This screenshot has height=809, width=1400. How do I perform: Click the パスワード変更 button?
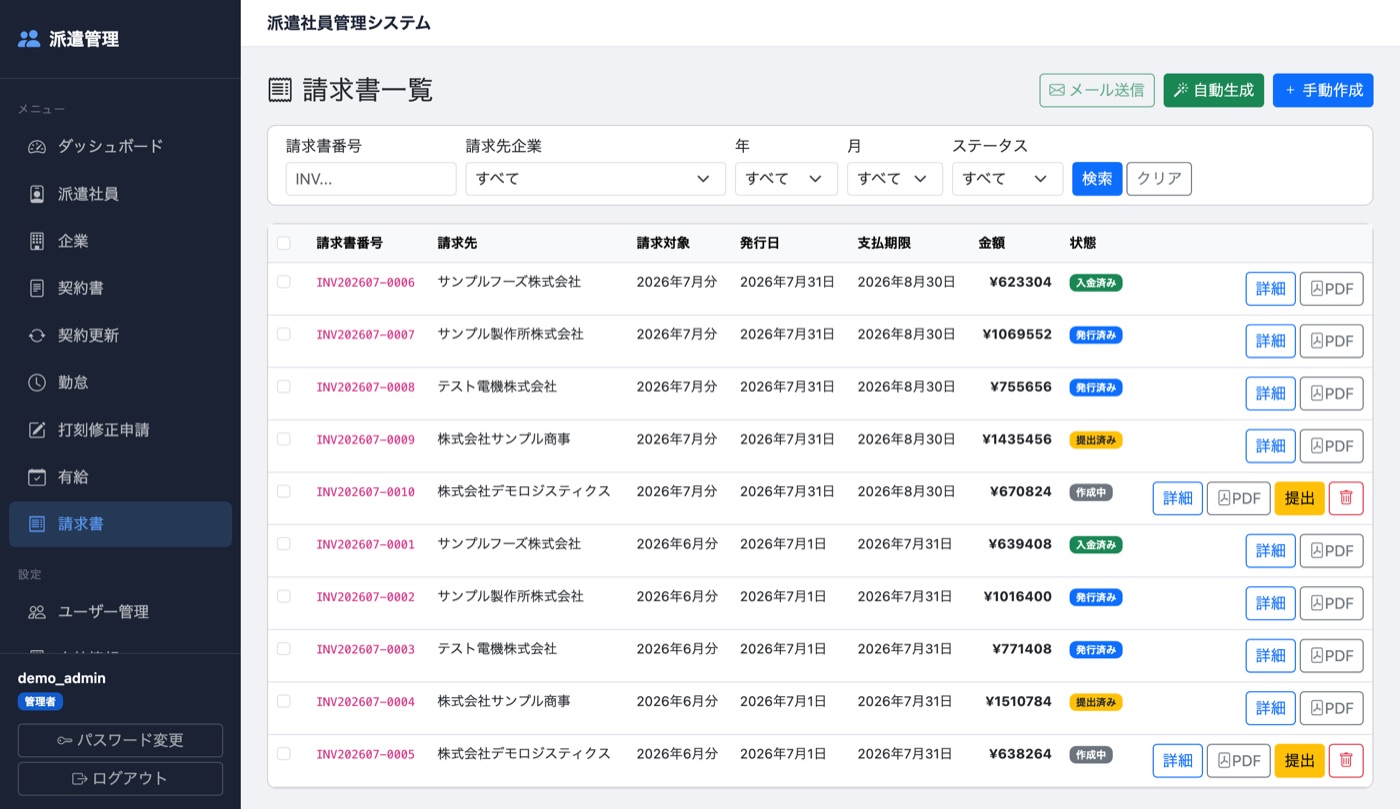click(x=120, y=740)
